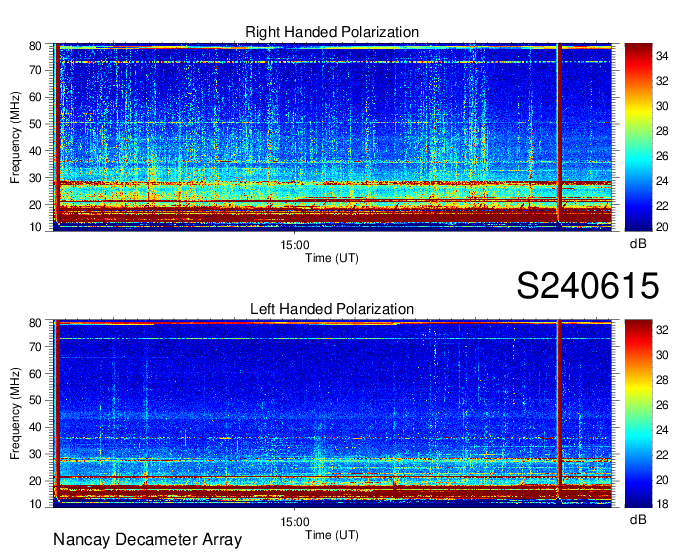This screenshot has width=680, height=552.
Task: Select the 80 MHz tick on the Left Handed axis
Action: click(36, 322)
